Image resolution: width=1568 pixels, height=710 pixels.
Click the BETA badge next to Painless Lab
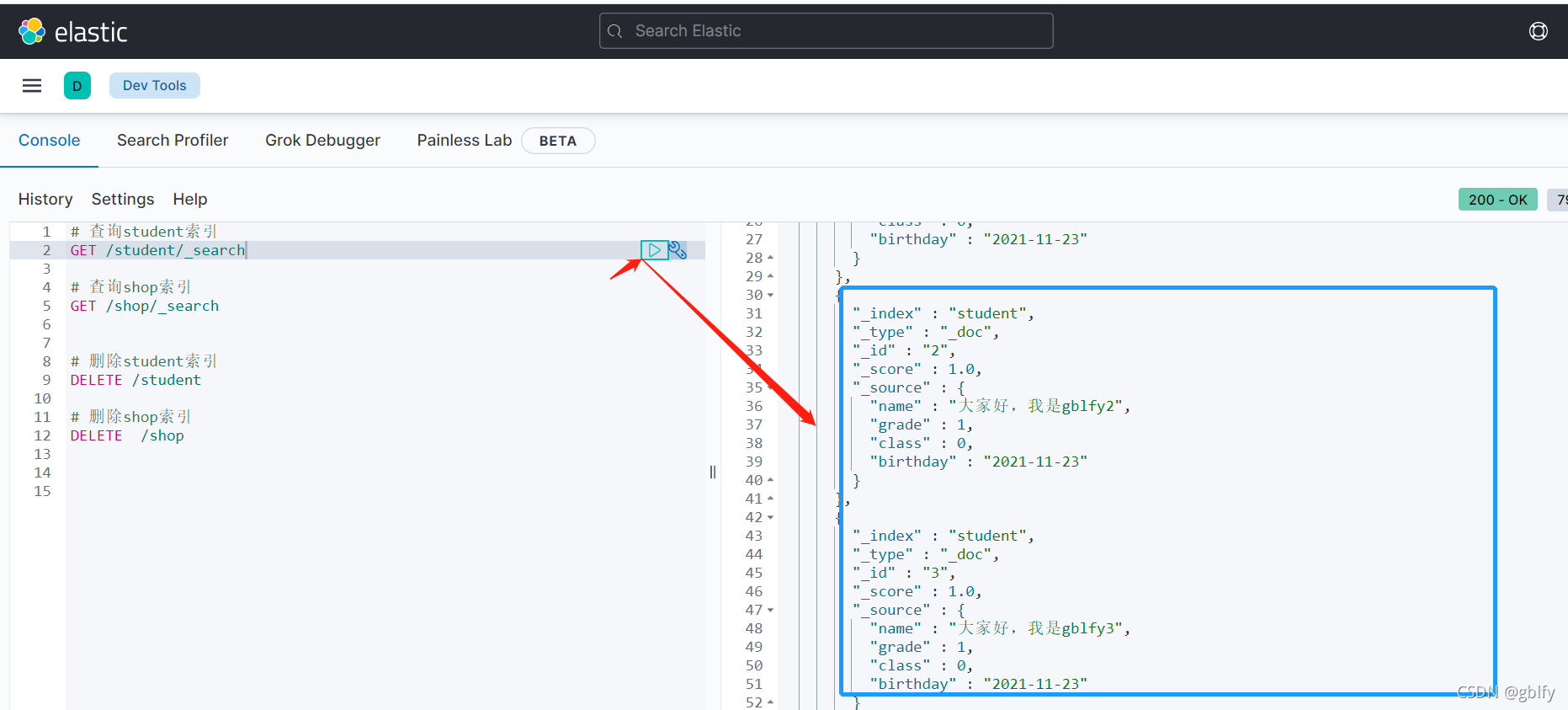point(558,141)
